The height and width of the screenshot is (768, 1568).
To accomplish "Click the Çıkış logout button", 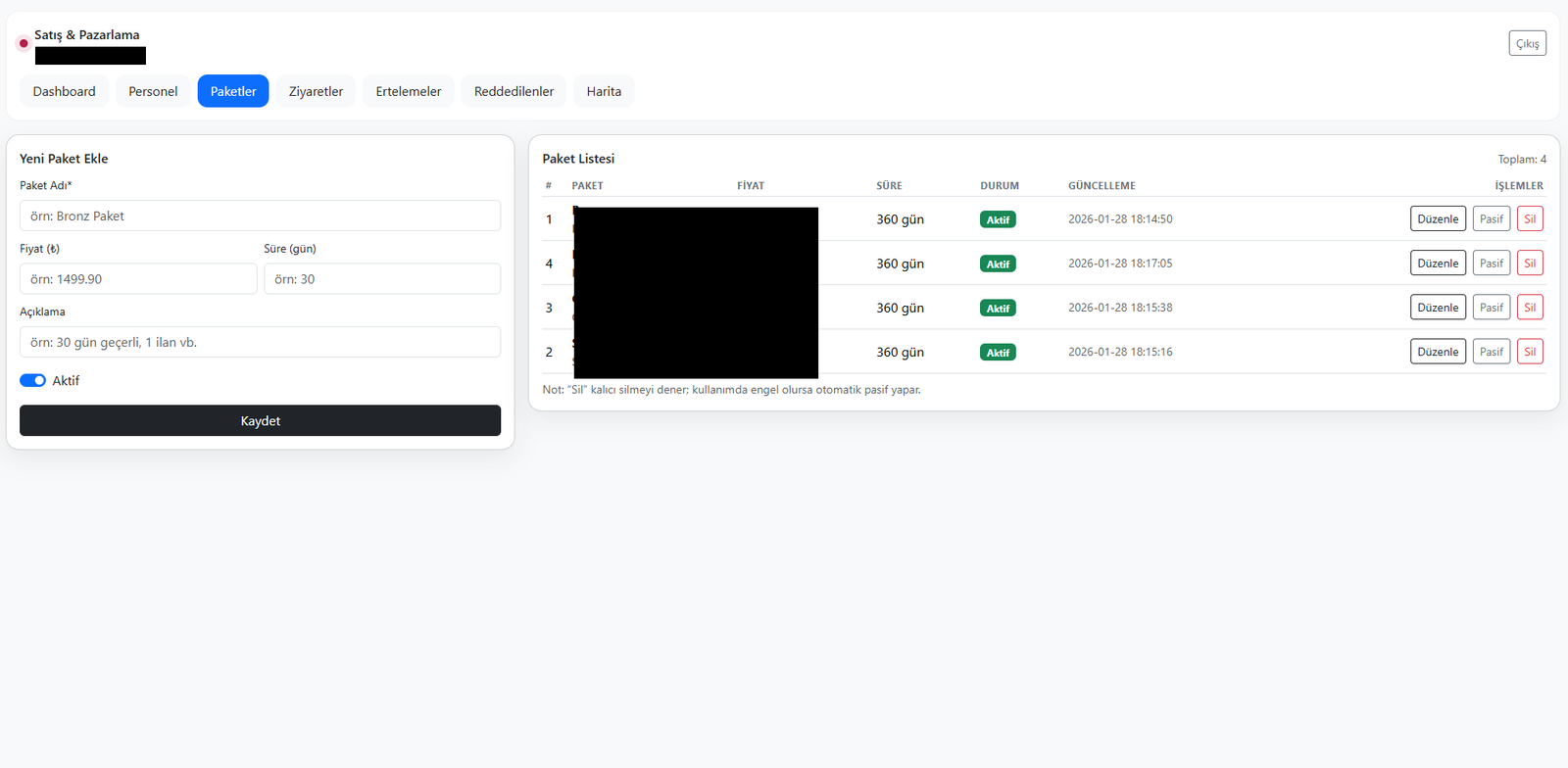I will coord(1527,43).
